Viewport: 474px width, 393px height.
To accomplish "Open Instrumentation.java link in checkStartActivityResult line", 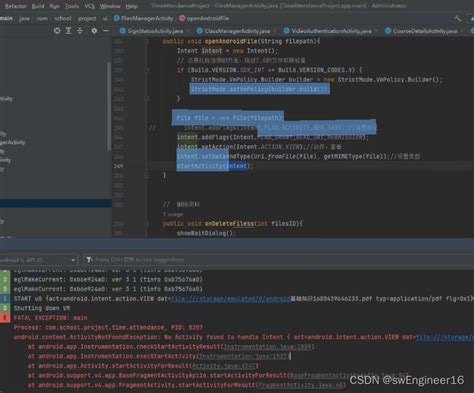I will click(x=268, y=347).
